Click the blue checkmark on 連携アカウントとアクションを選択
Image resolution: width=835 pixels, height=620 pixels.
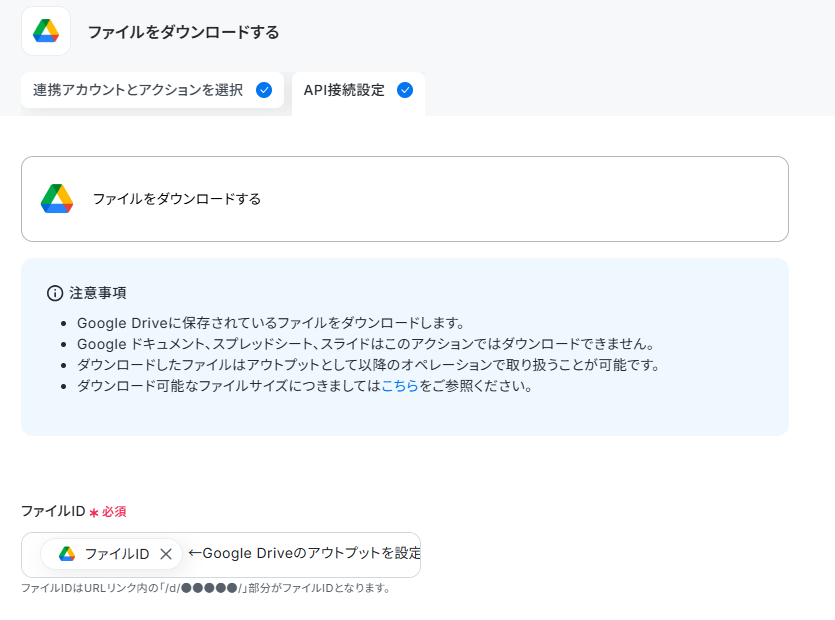[264, 90]
